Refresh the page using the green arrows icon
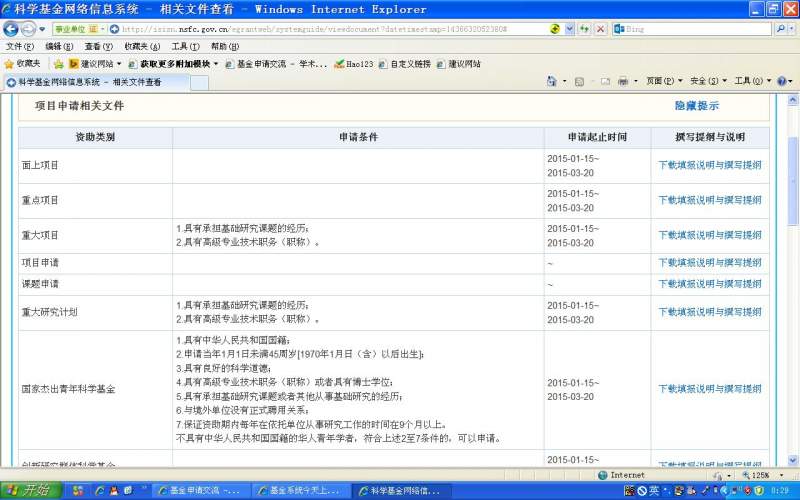 click(x=585, y=29)
